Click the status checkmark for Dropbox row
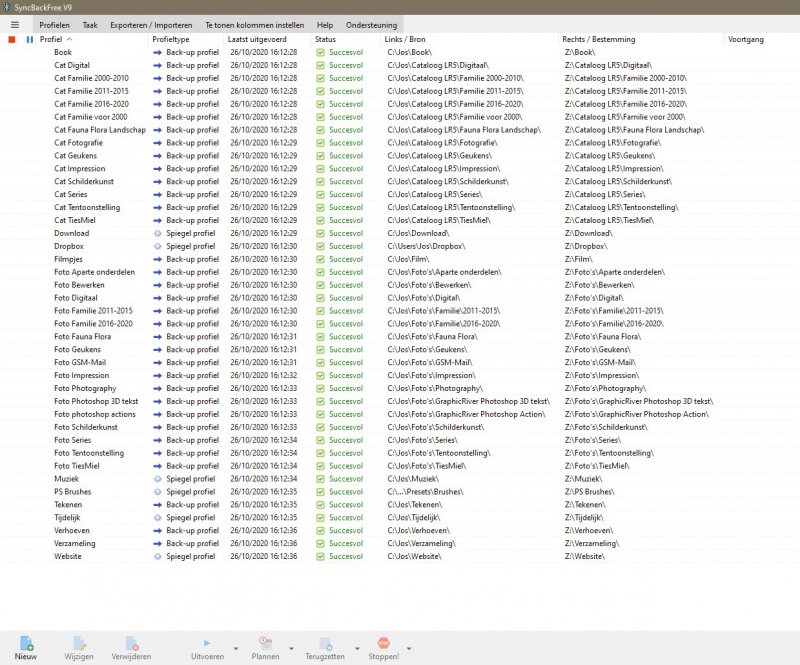Screen dimensions: 800x665 coord(320,246)
